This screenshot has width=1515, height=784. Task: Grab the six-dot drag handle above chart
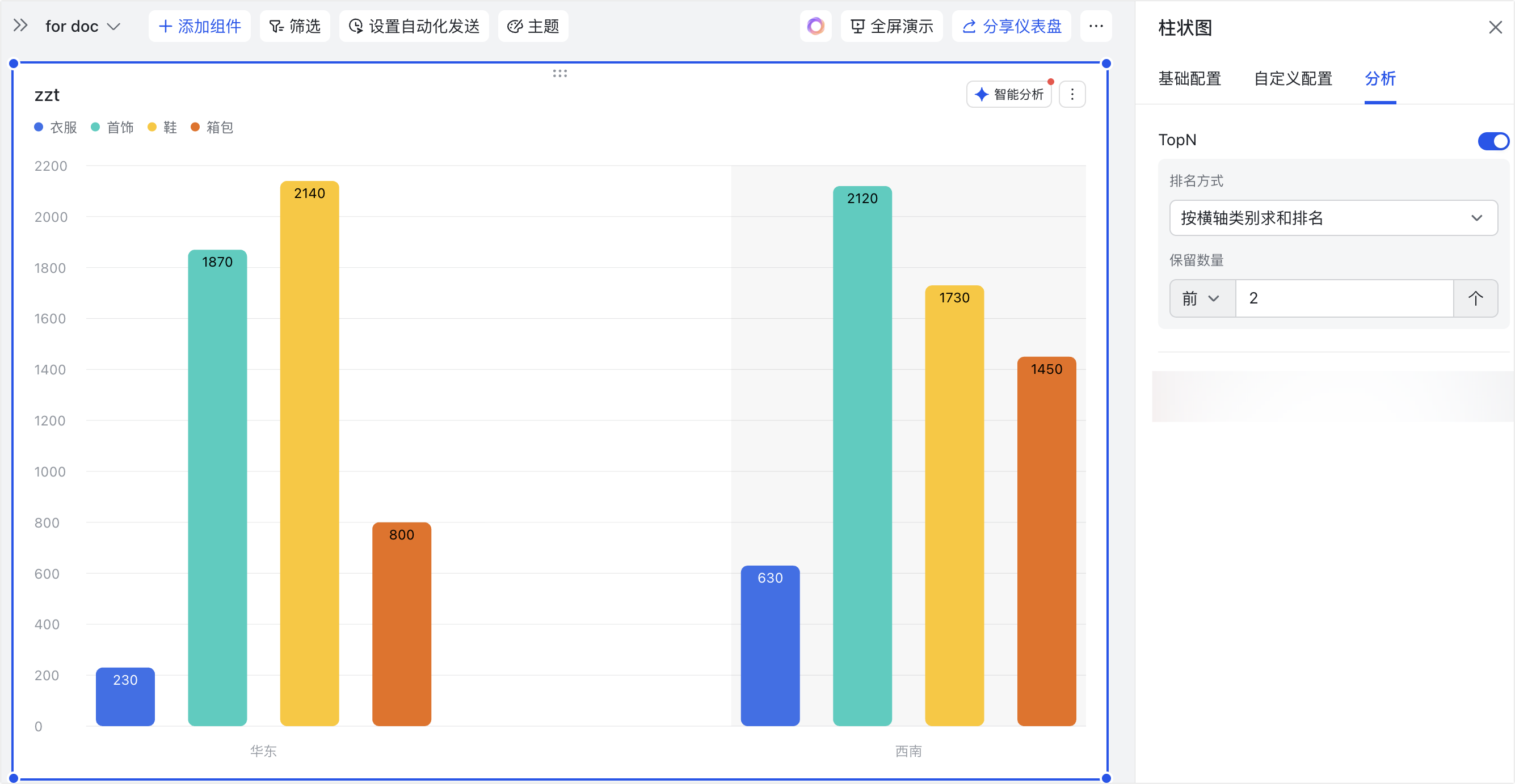click(x=559, y=74)
